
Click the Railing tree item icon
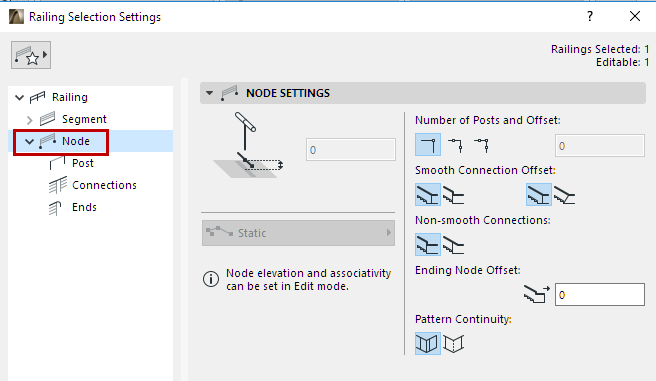coord(37,97)
